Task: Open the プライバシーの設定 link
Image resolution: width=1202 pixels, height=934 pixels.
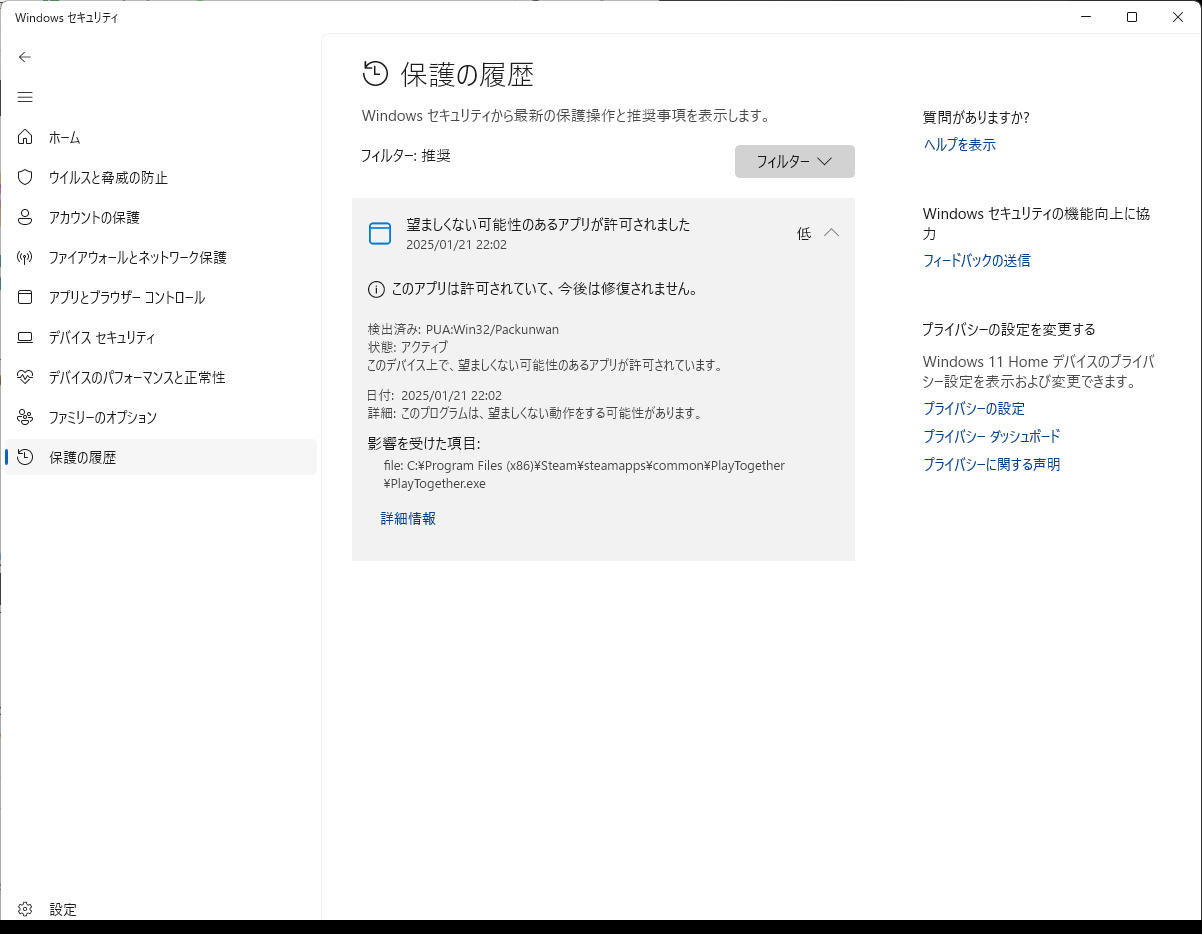Action: click(x=973, y=409)
